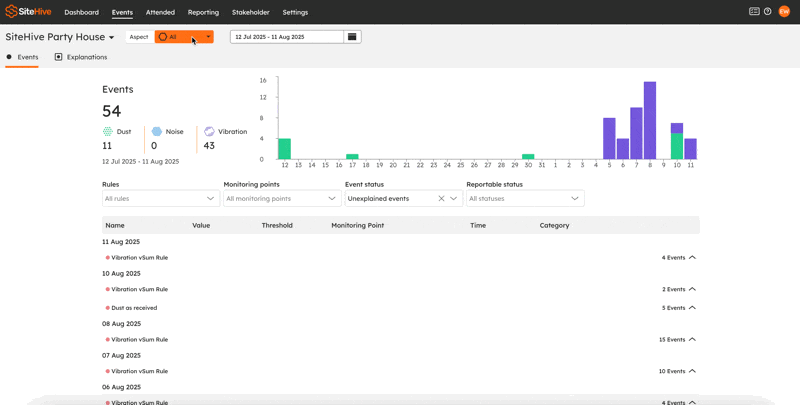Click the 10 Aug 2025 date heading
Image resolution: width=800 pixels, height=405 pixels.
121,273
